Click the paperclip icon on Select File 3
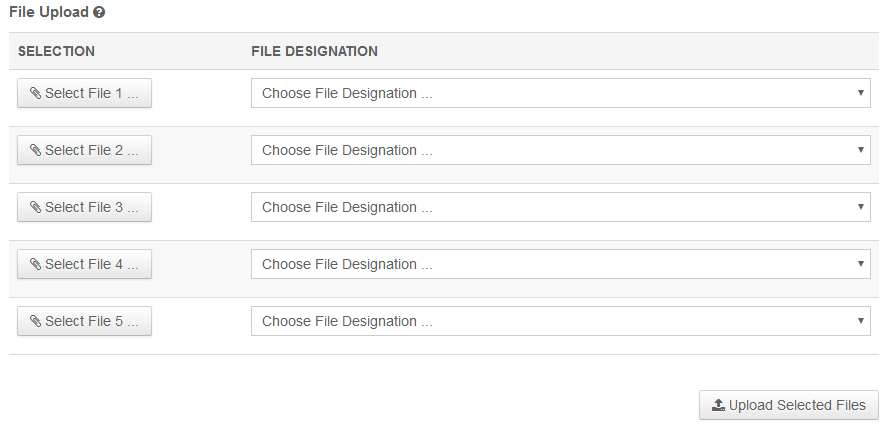 (x=36, y=207)
